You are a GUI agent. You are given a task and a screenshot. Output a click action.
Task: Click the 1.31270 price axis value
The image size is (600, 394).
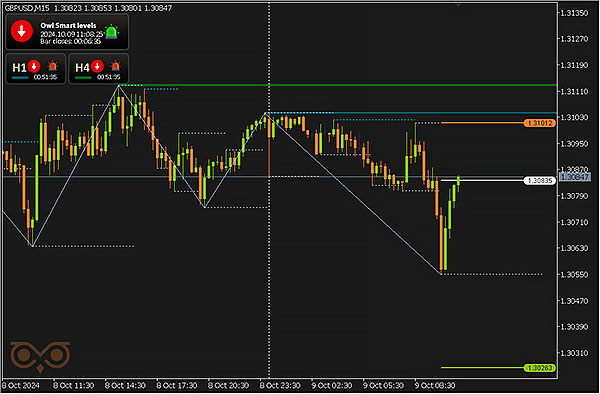pyautogui.click(x=574, y=39)
